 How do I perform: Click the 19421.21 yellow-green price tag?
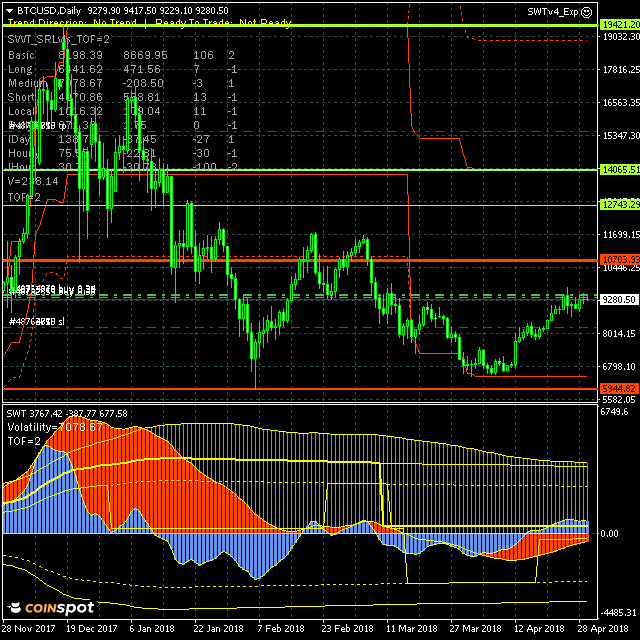click(619, 23)
